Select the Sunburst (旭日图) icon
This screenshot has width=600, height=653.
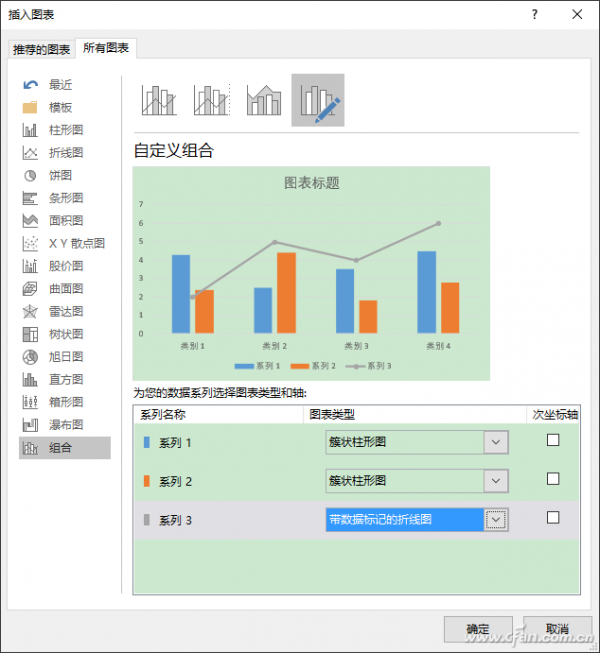30,357
